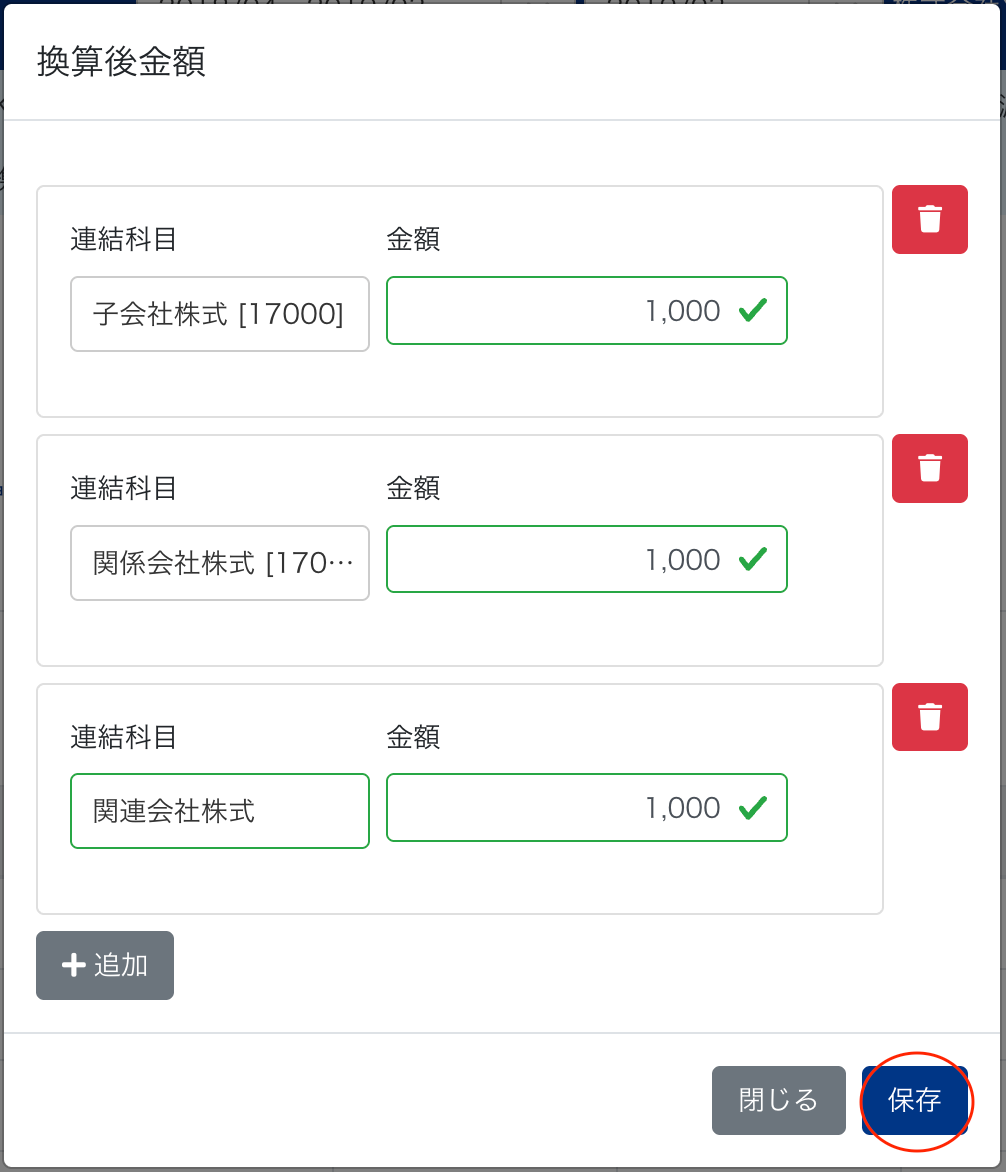Click 金額 label in the 子会社株式 row
The image size is (1006, 1172).
click(413, 239)
